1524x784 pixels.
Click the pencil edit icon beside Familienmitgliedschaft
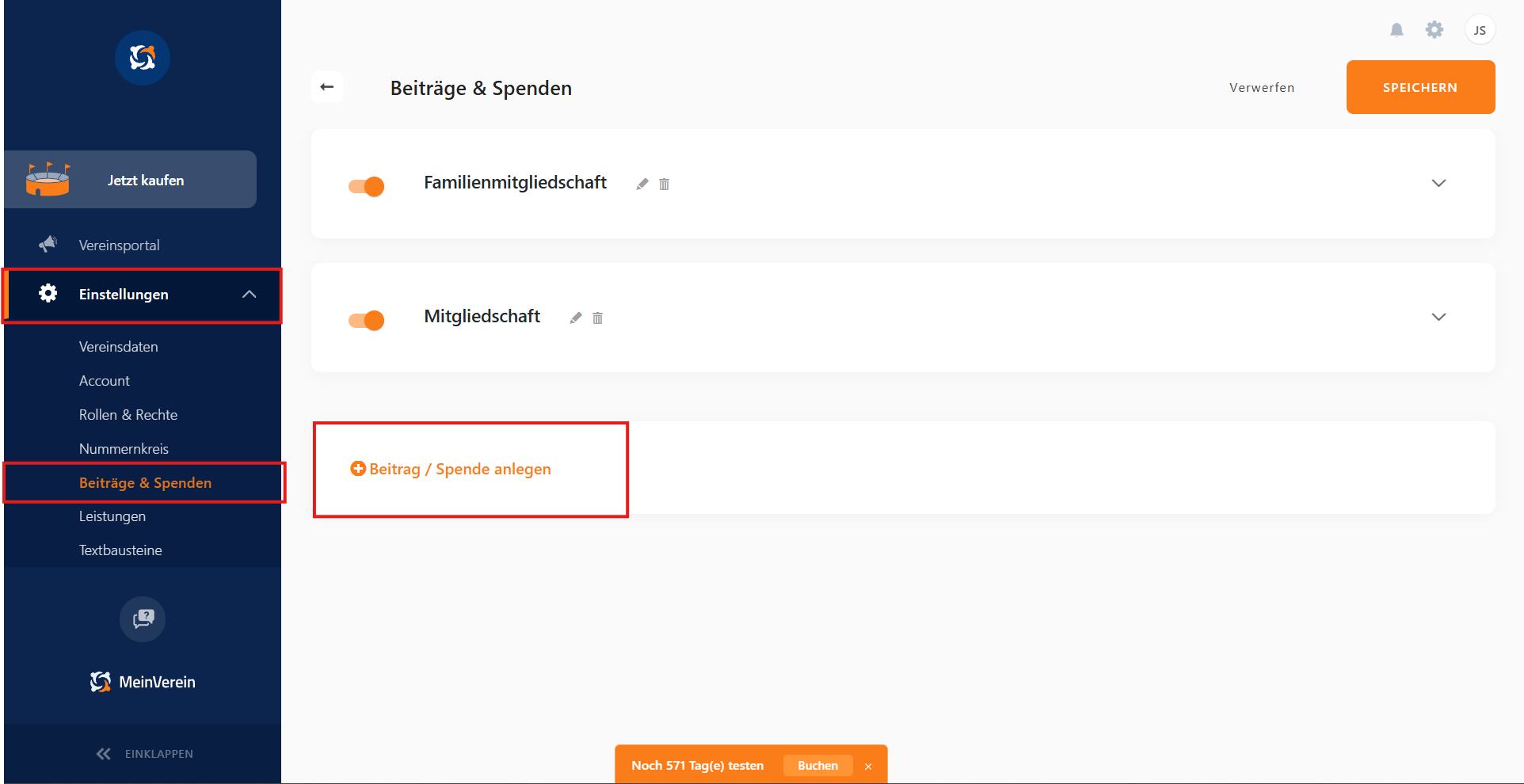642,184
